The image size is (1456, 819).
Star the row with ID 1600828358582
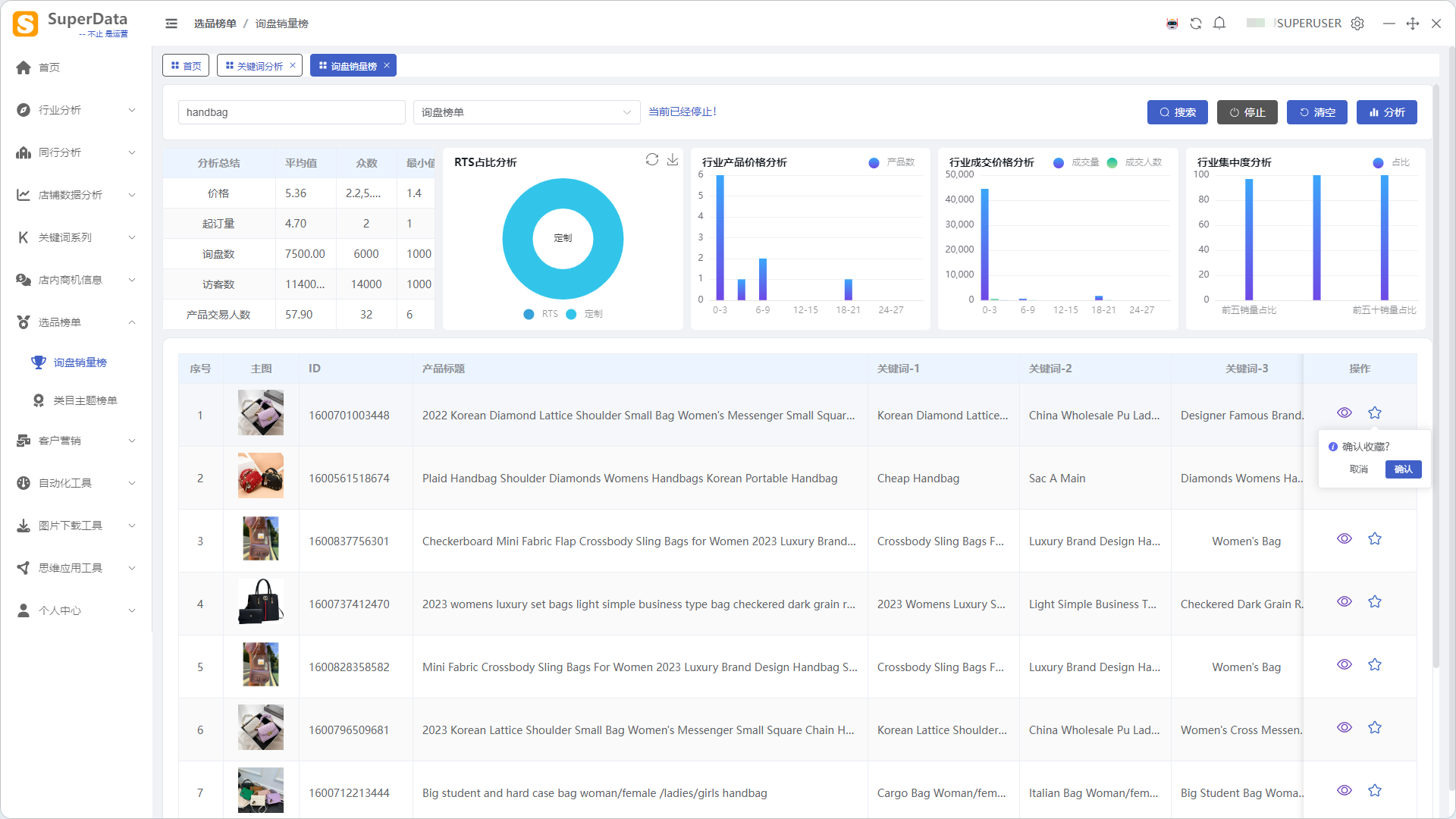point(1375,664)
